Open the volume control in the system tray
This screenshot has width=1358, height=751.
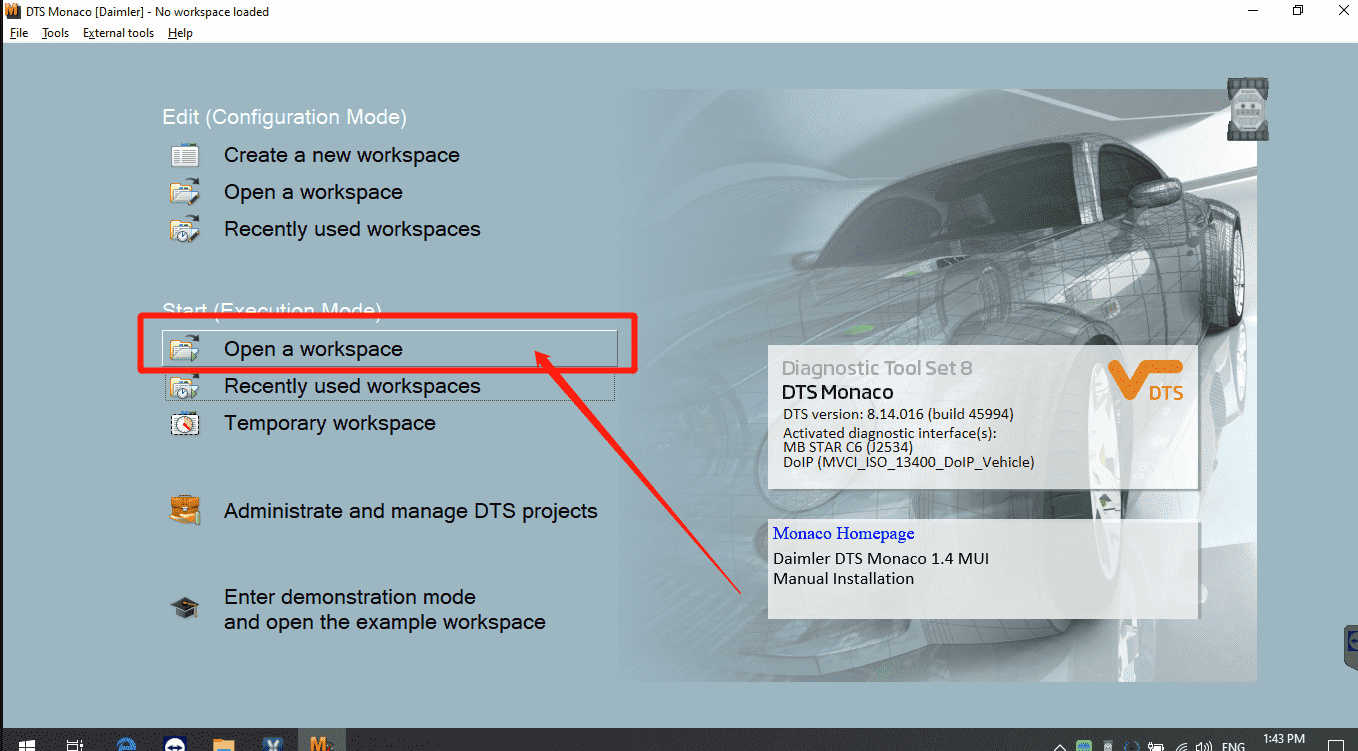(x=1205, y=746)
